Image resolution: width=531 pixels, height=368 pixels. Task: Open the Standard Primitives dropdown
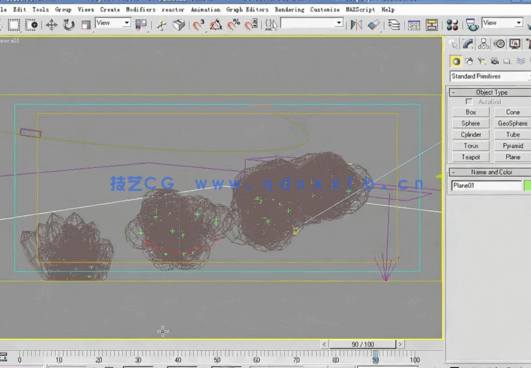(x=490, y=76)
